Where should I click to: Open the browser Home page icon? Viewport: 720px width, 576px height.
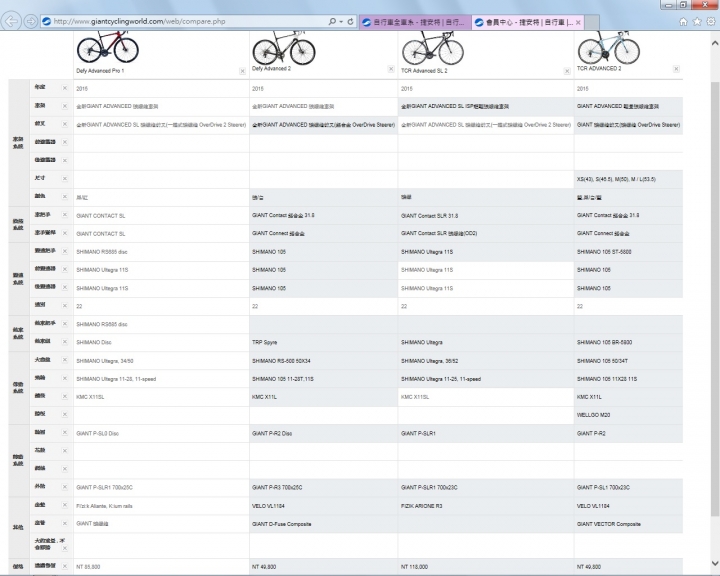[683, 22]
